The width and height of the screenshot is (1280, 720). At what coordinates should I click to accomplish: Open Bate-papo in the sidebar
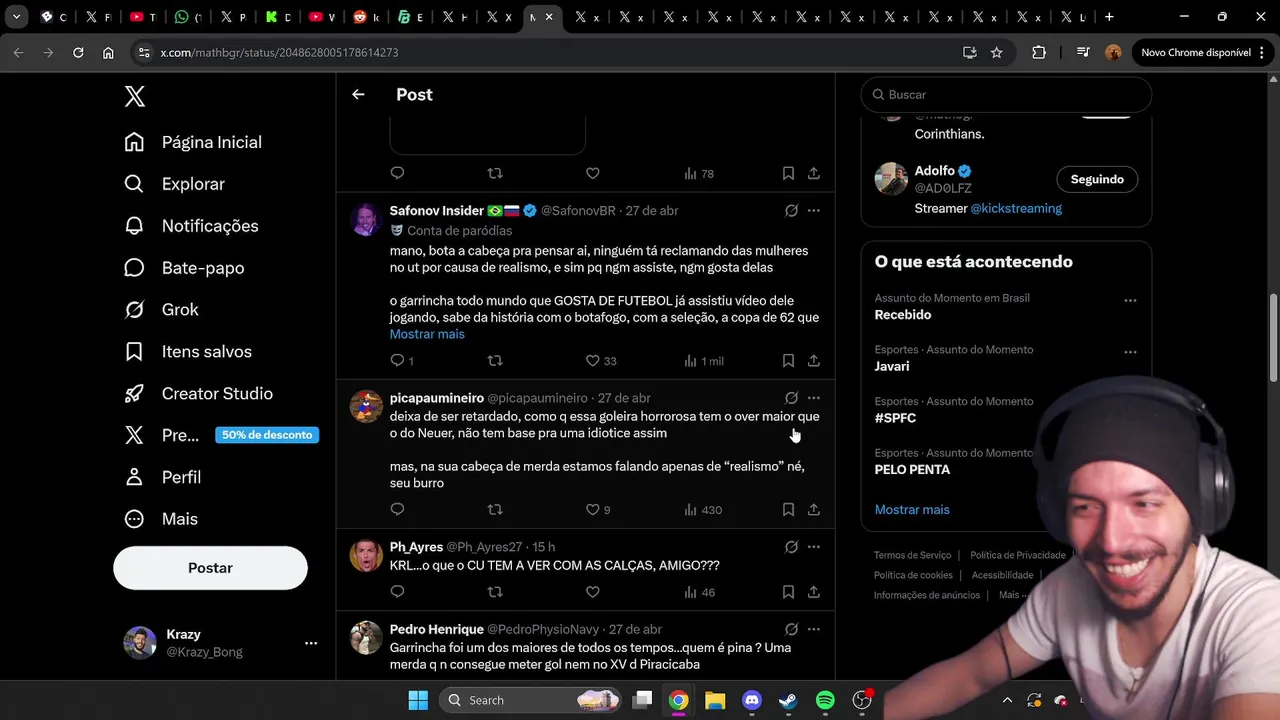[184, 268]
